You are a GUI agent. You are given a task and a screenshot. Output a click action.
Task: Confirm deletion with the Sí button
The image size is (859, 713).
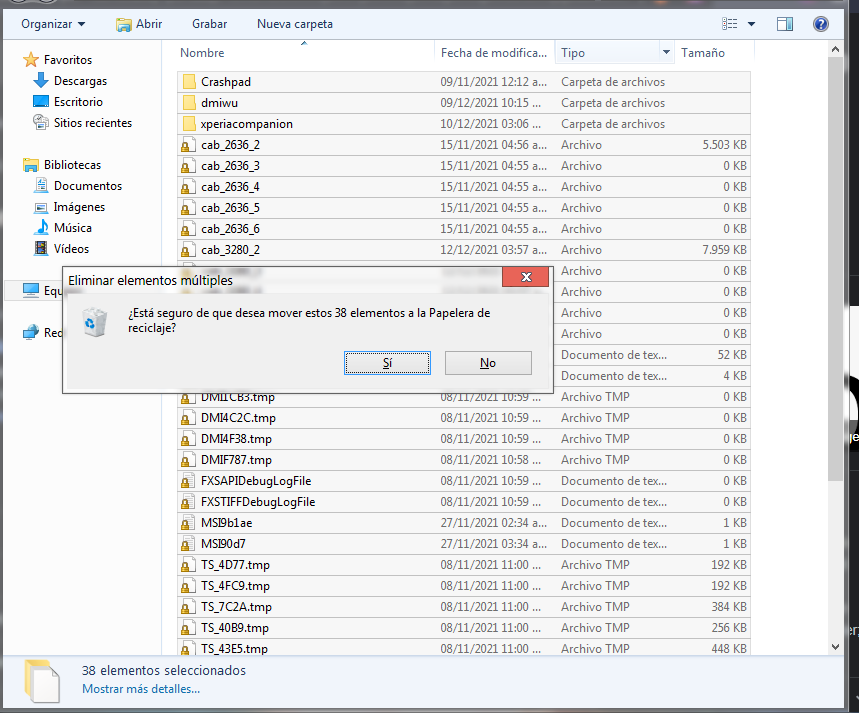pyautogui.click(x=387, y=363)
